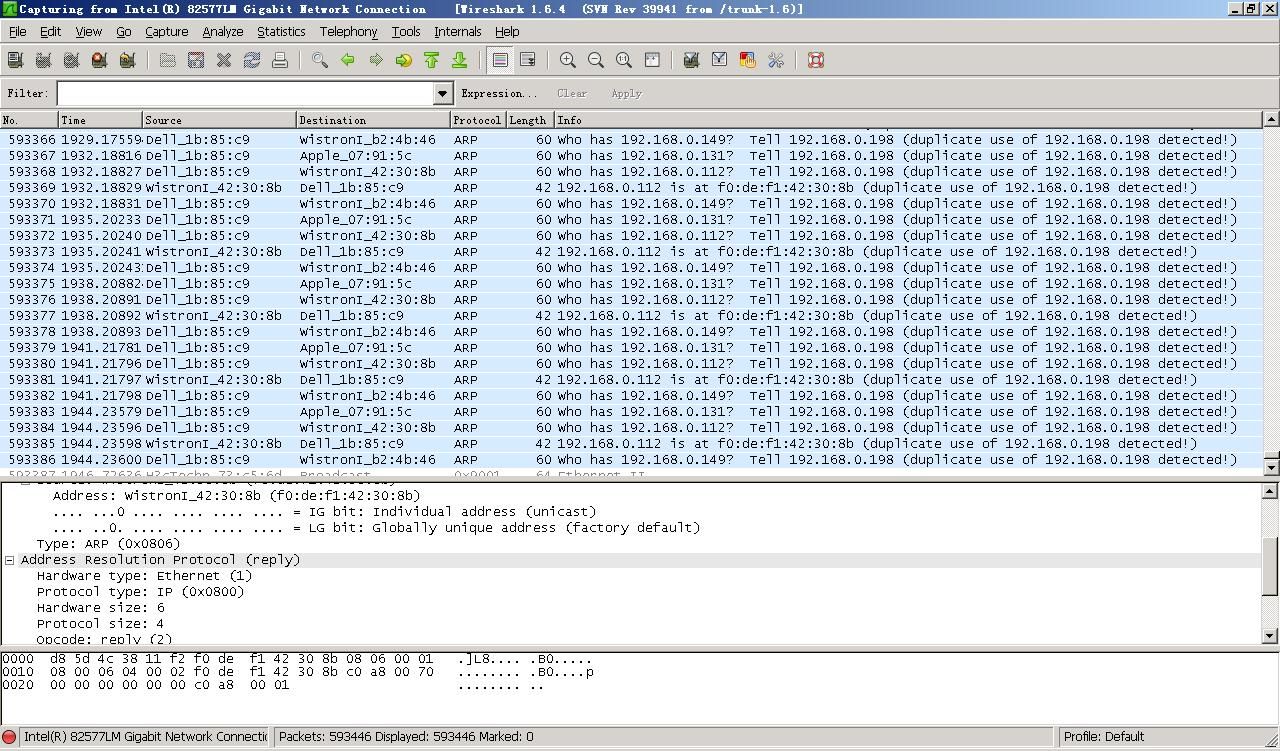Click the Find packet magnifier icon
The width and height of the screenshot is (1280, 751).
coord(320,60)
